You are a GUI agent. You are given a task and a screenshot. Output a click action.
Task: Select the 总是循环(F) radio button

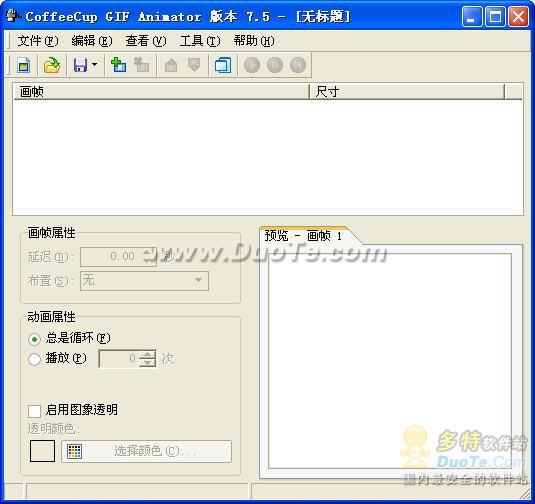[x=34, y=339]
